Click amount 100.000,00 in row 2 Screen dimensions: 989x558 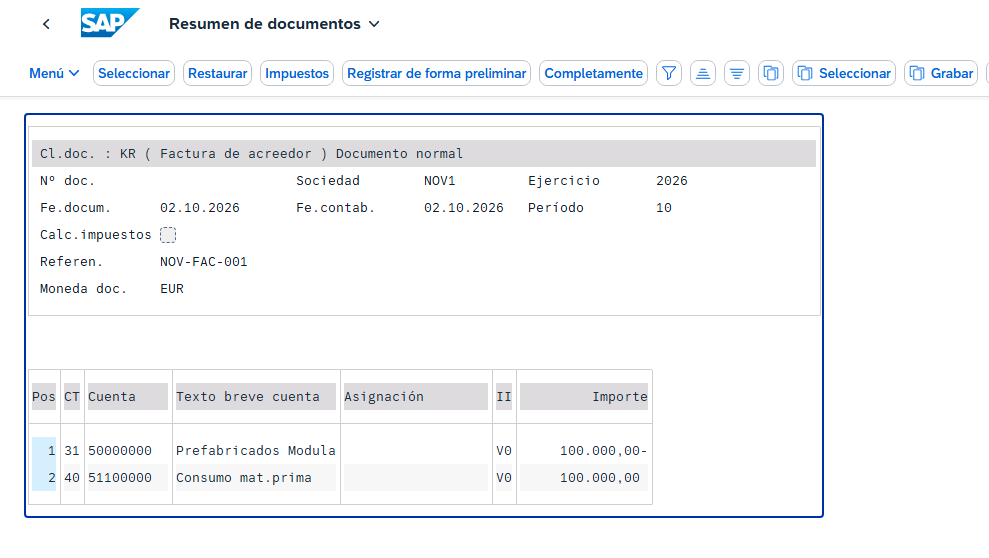coord(600,478)
